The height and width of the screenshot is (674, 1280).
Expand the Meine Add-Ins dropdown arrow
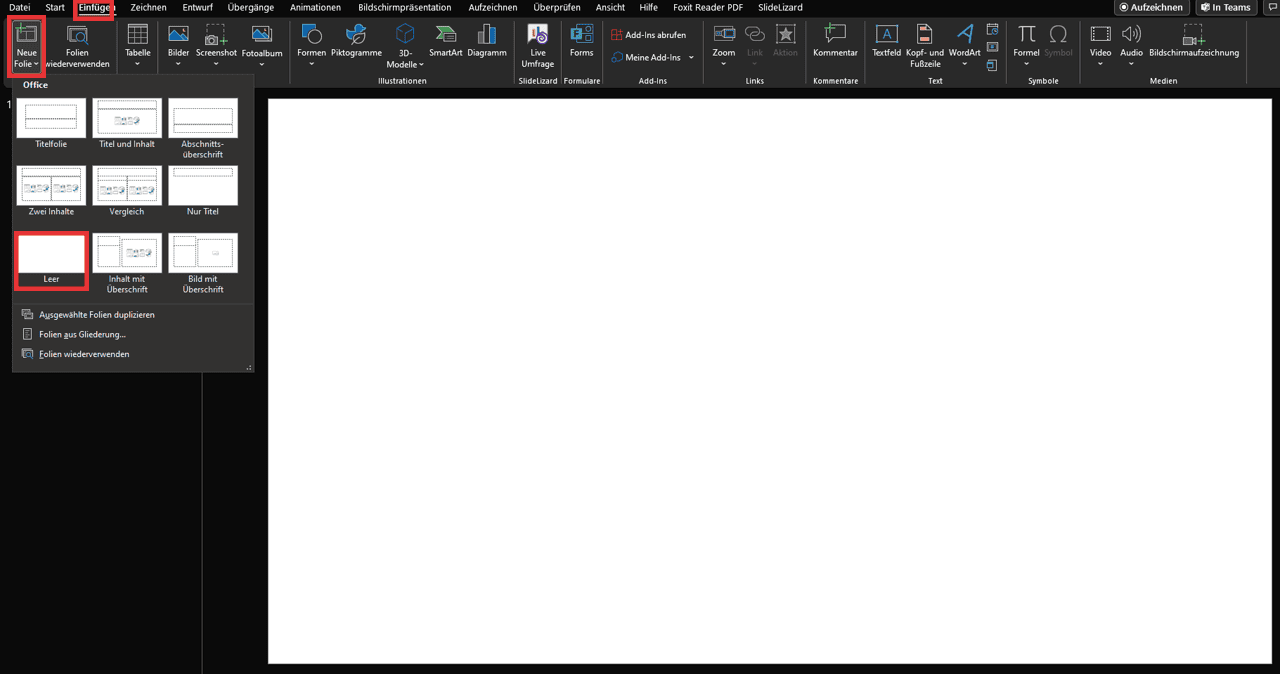pos(691,58)
